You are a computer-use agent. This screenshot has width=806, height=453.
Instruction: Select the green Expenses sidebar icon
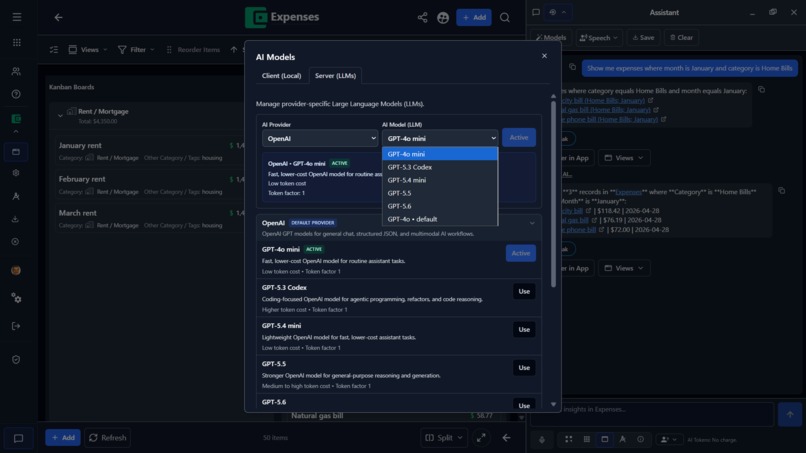coord(16,119)
